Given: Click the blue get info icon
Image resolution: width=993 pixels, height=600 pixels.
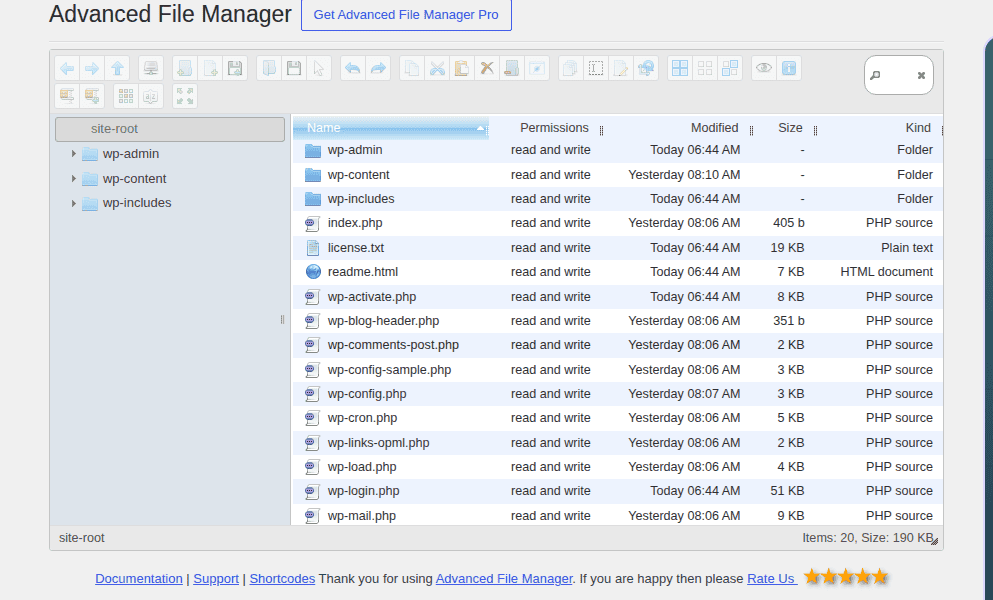Looking at the screenshot, I should [789, 68].
